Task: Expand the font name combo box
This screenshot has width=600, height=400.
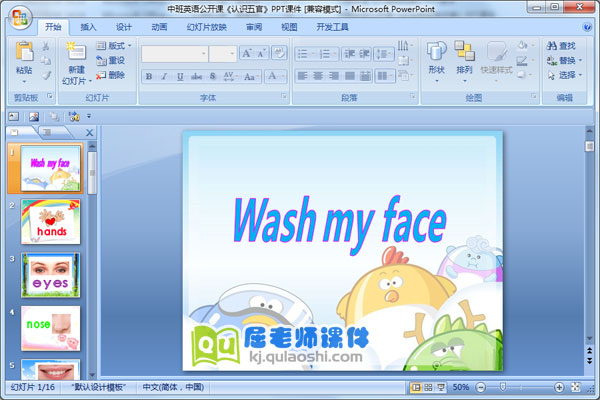Action: (203, 53)
